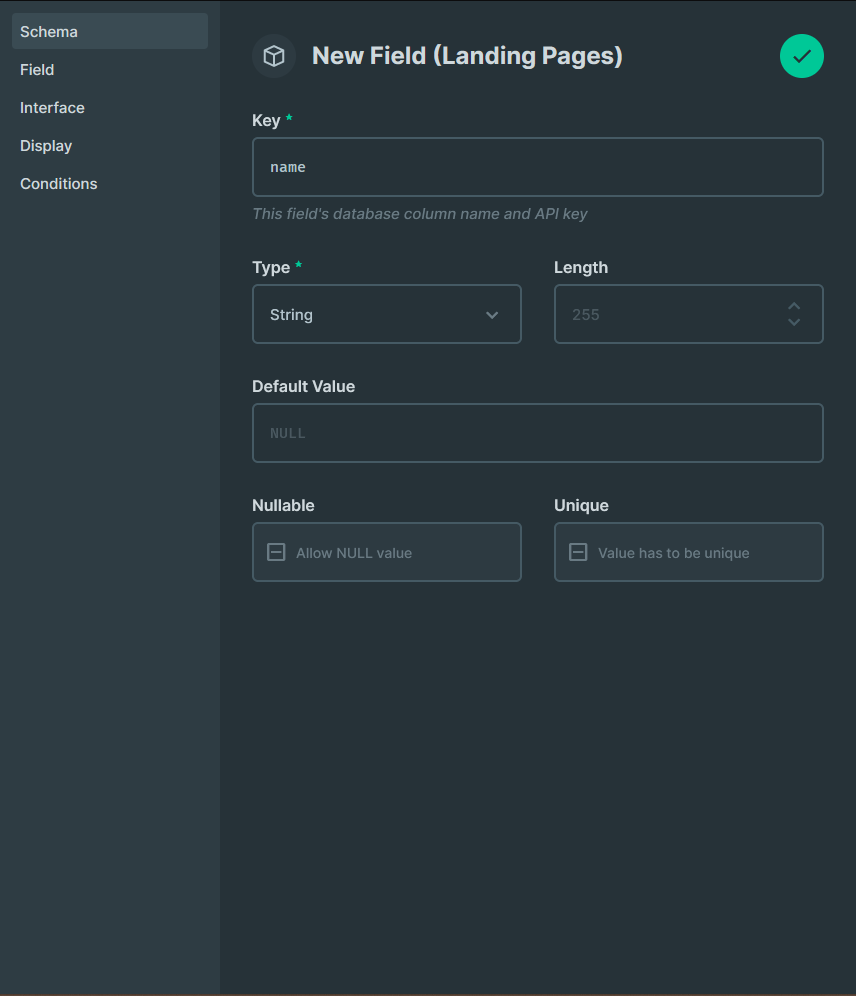
Task: Click the chevron icon on the Type selector
Action: tap(492, 314)
